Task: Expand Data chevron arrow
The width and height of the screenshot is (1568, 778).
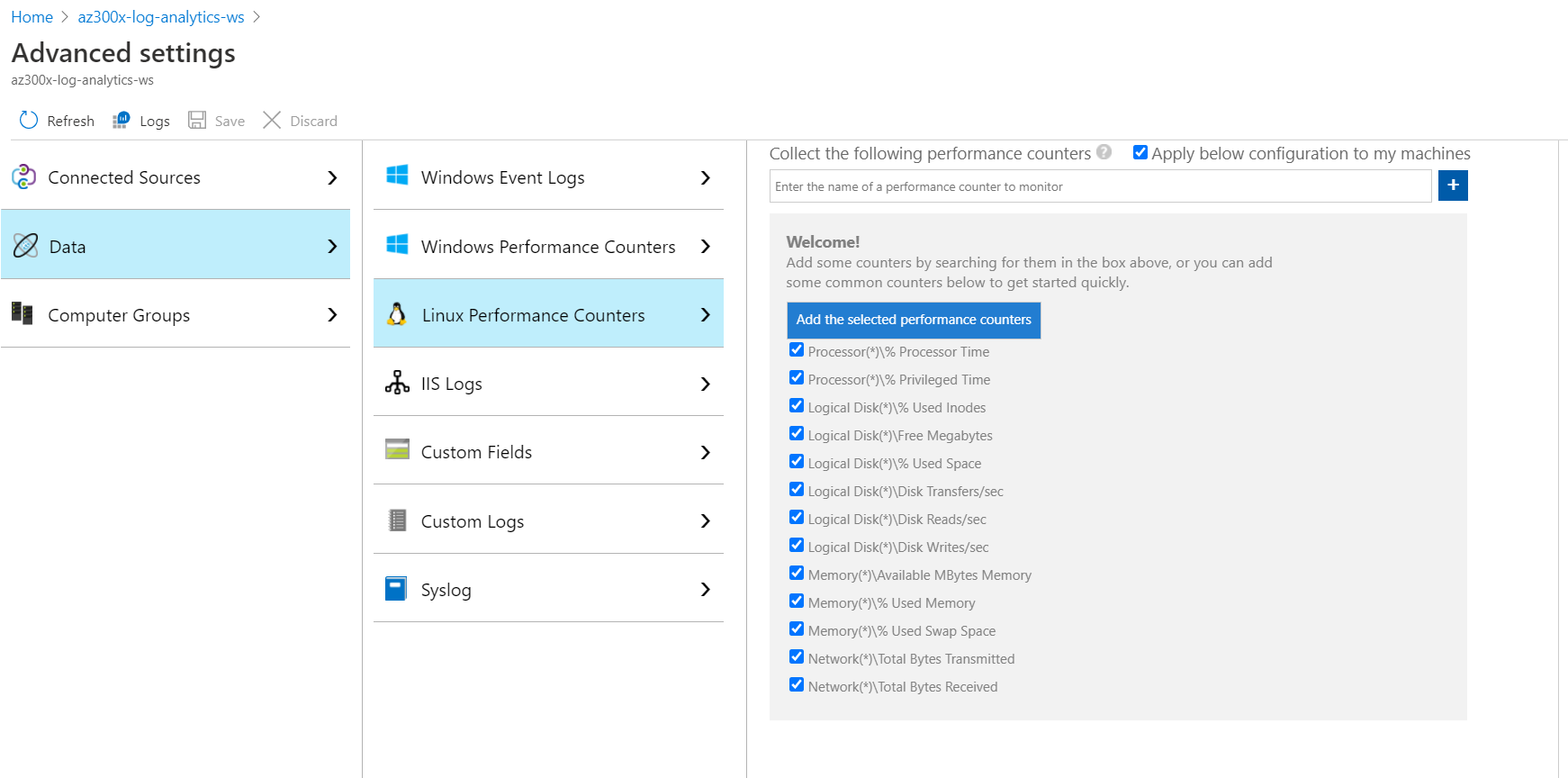Action: pyautogui.click(x=332, y=246)
